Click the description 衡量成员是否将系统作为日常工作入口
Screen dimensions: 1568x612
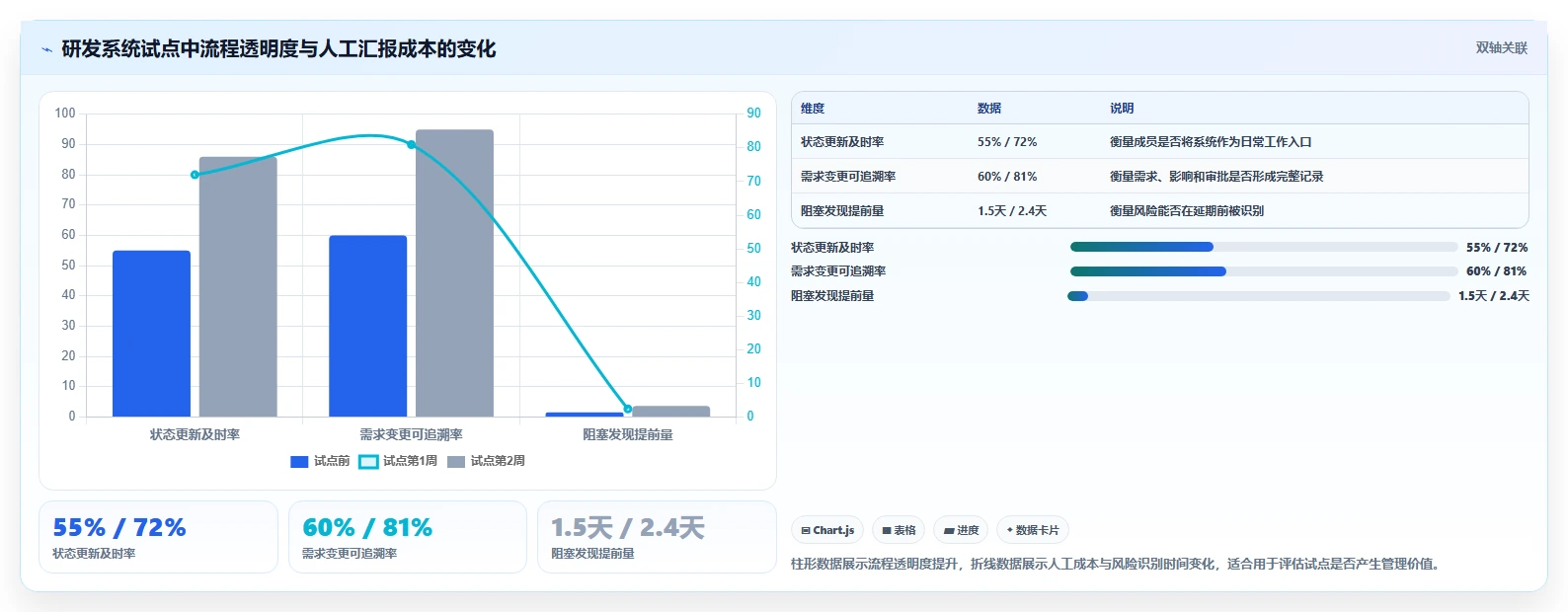click(1211, 142)
